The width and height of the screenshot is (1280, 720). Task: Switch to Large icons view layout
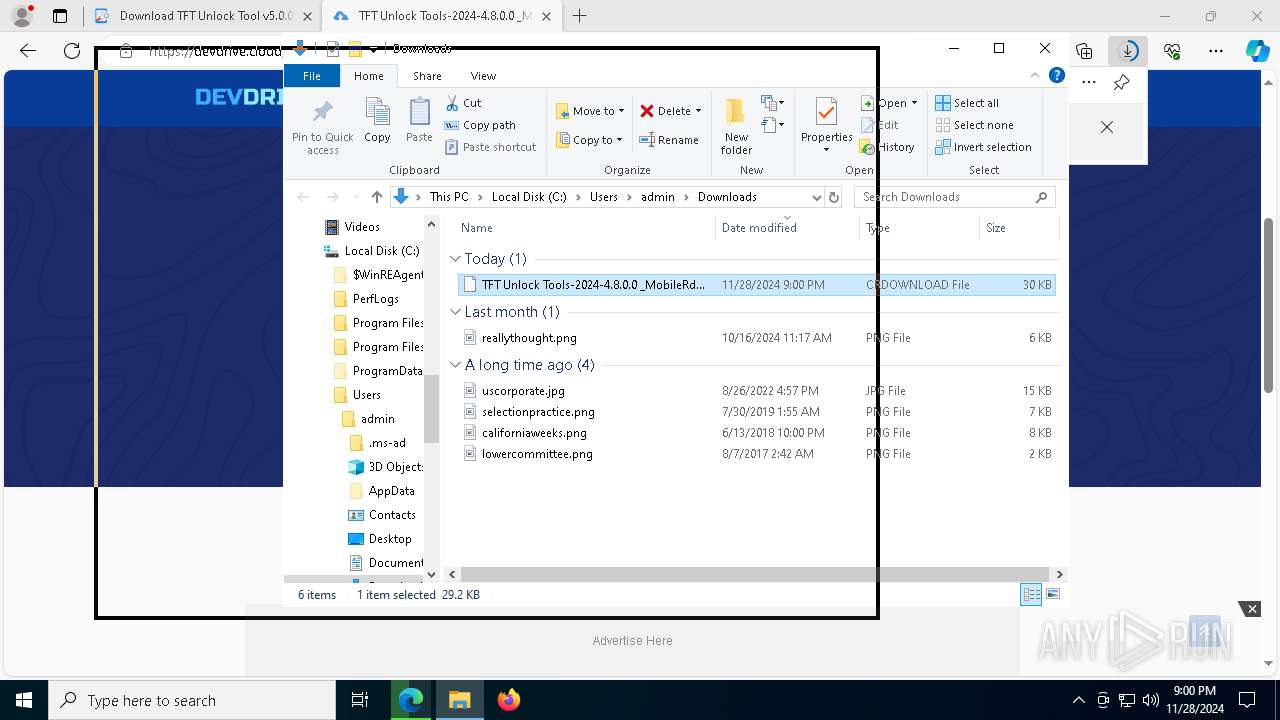[1052, 594]
